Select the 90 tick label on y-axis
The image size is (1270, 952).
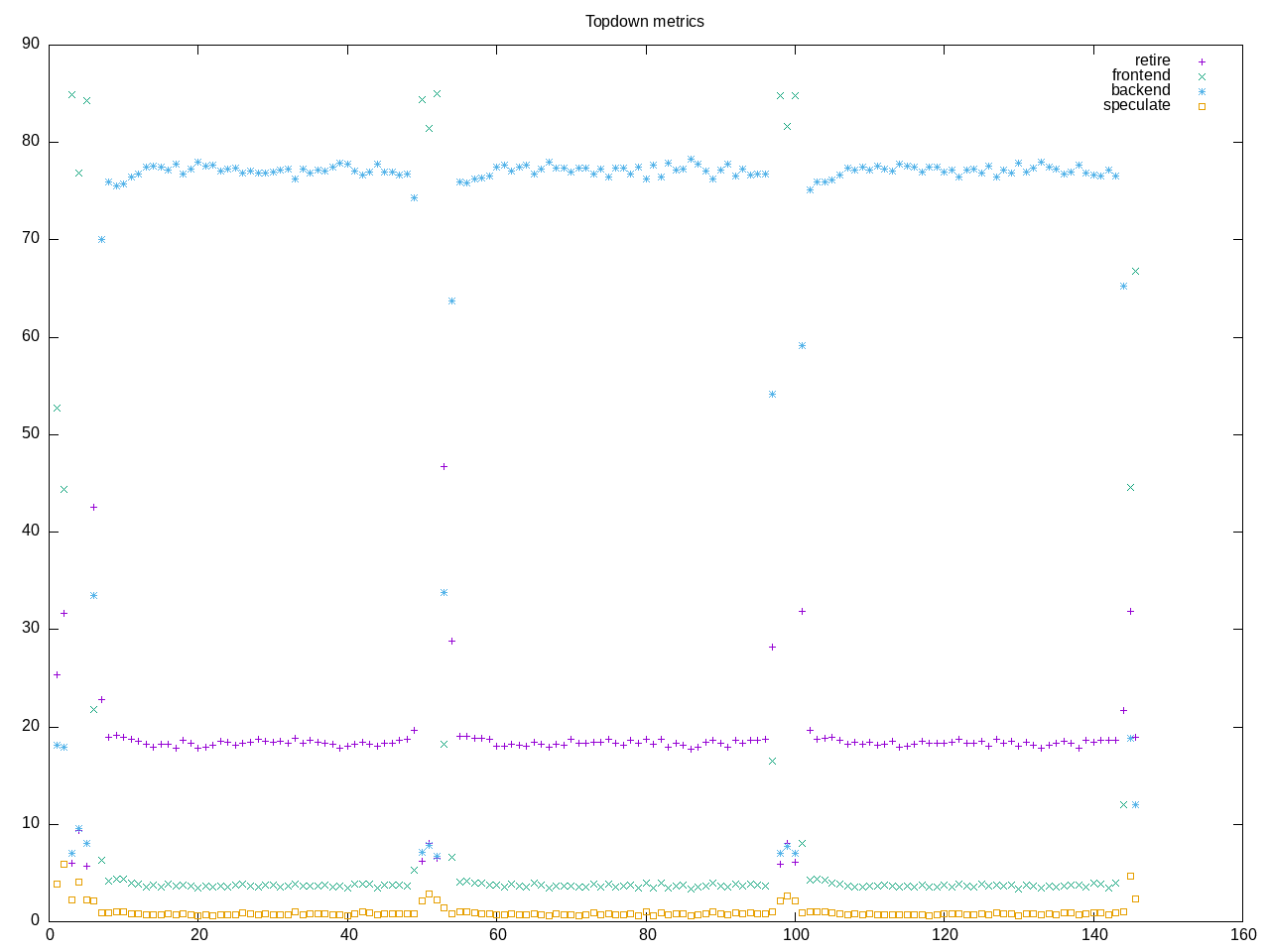(x=31, y=44)
